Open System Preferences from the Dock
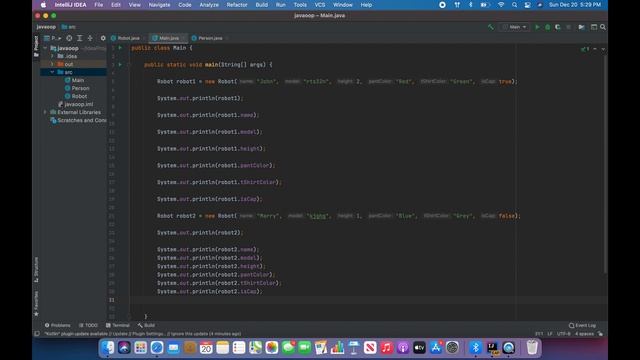The height and width of the screenshot is (360, 640). coord(452,347)
